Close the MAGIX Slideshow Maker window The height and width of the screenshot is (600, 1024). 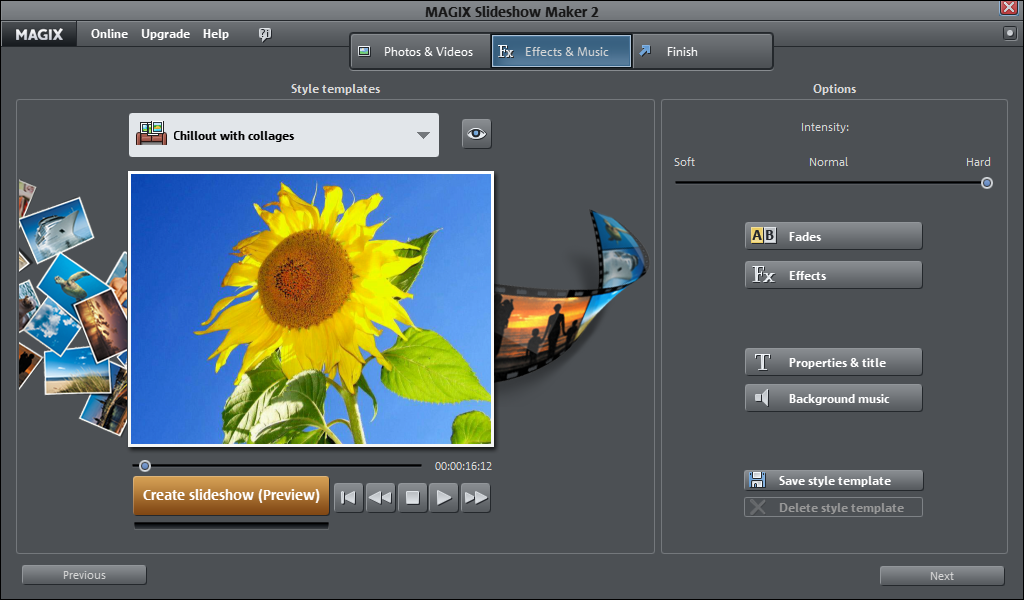[1009, 8]
